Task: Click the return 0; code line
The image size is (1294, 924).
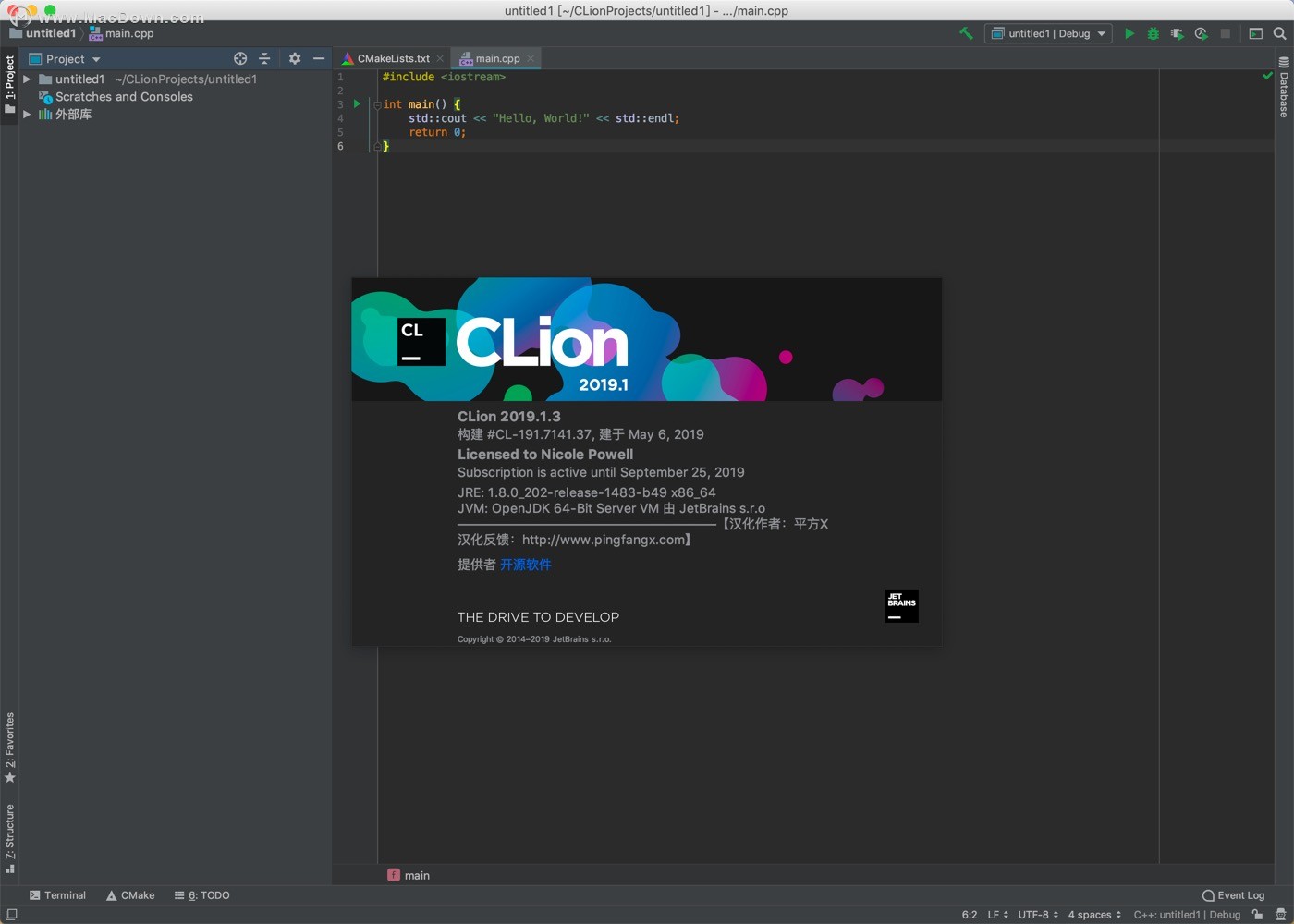Action: (x=437, y=132)
